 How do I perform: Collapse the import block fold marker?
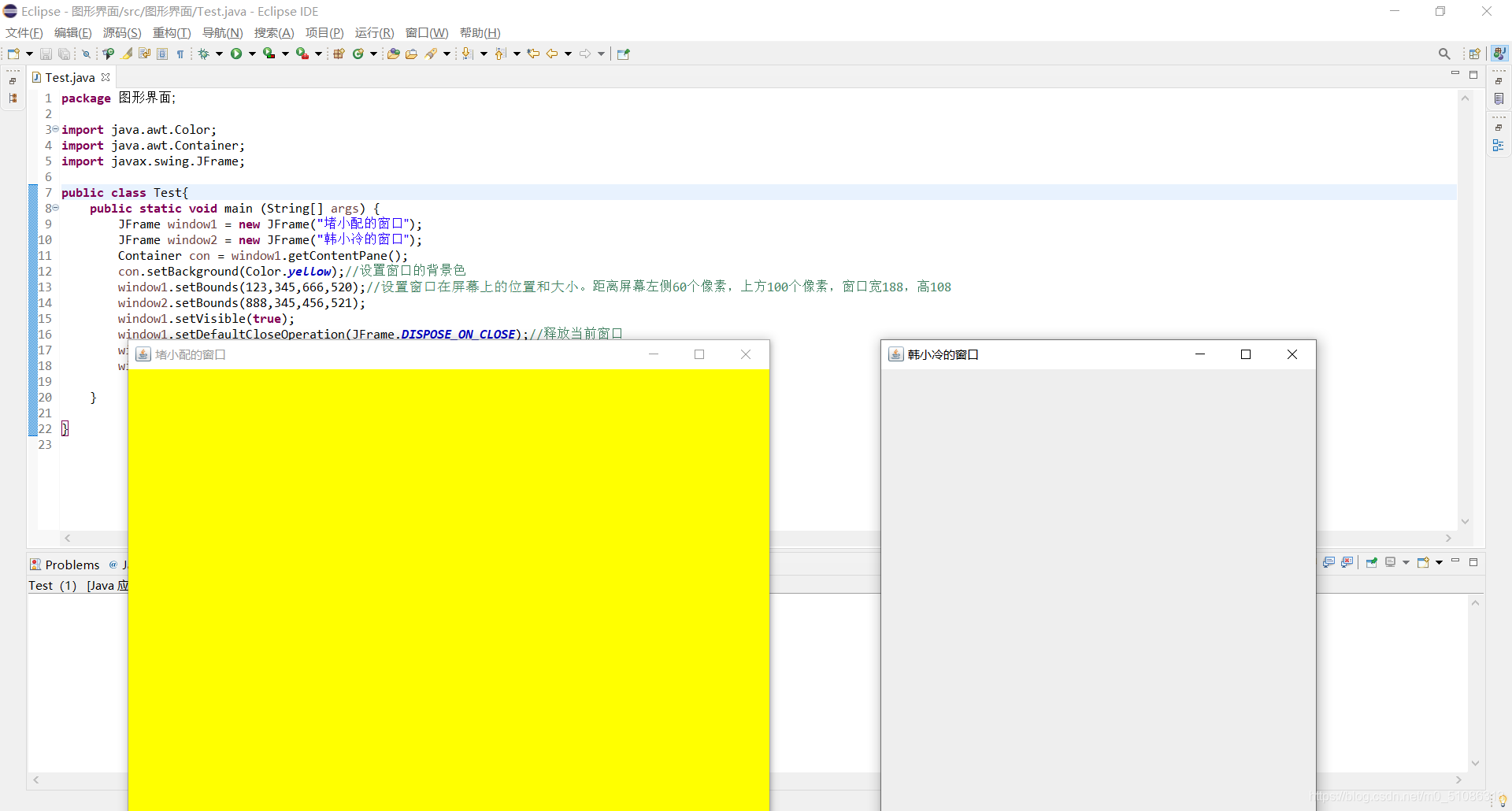click(55, 129)
